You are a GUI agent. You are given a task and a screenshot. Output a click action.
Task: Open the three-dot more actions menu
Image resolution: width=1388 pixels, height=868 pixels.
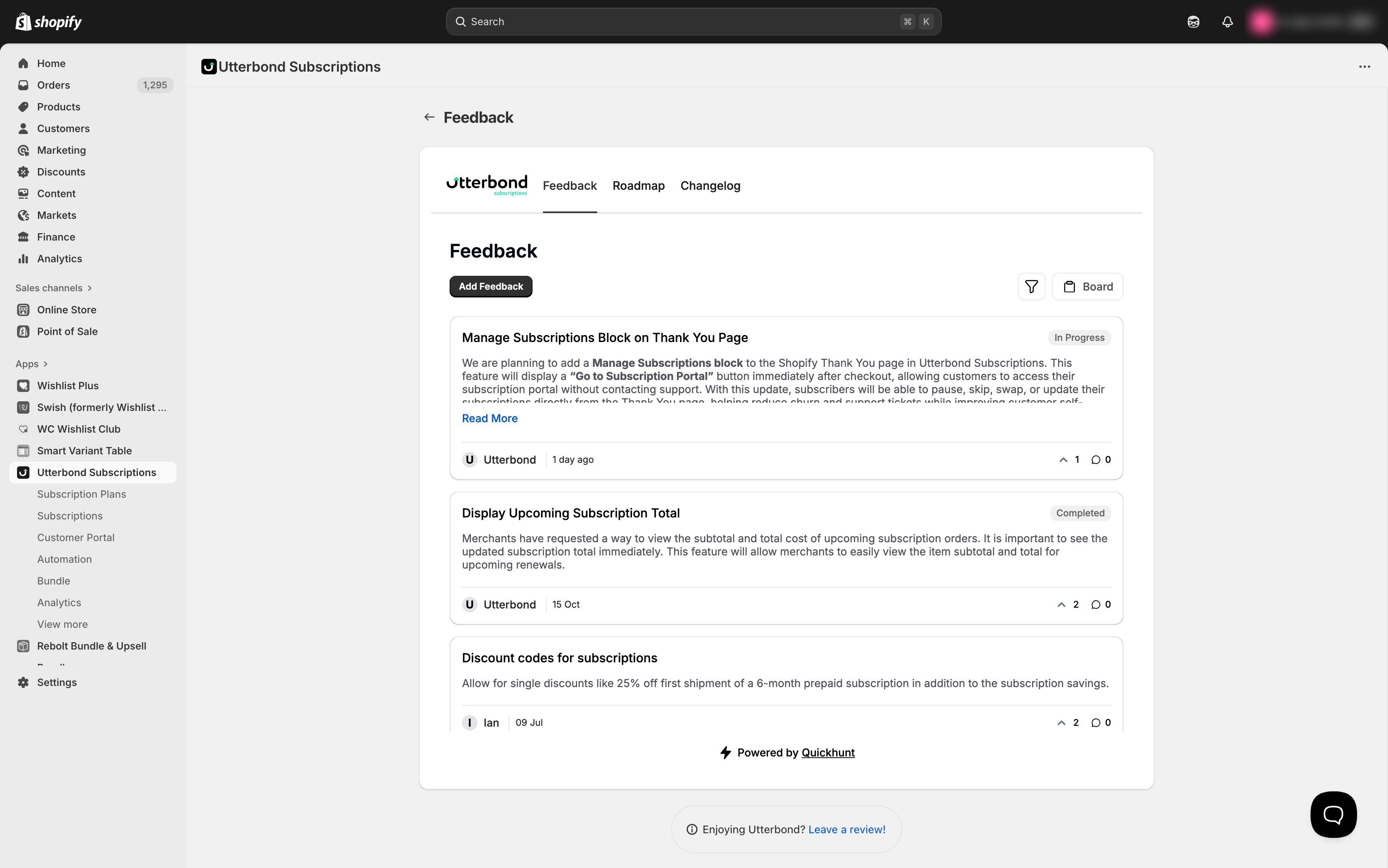pyautogui.click(x=1364, y=67)
